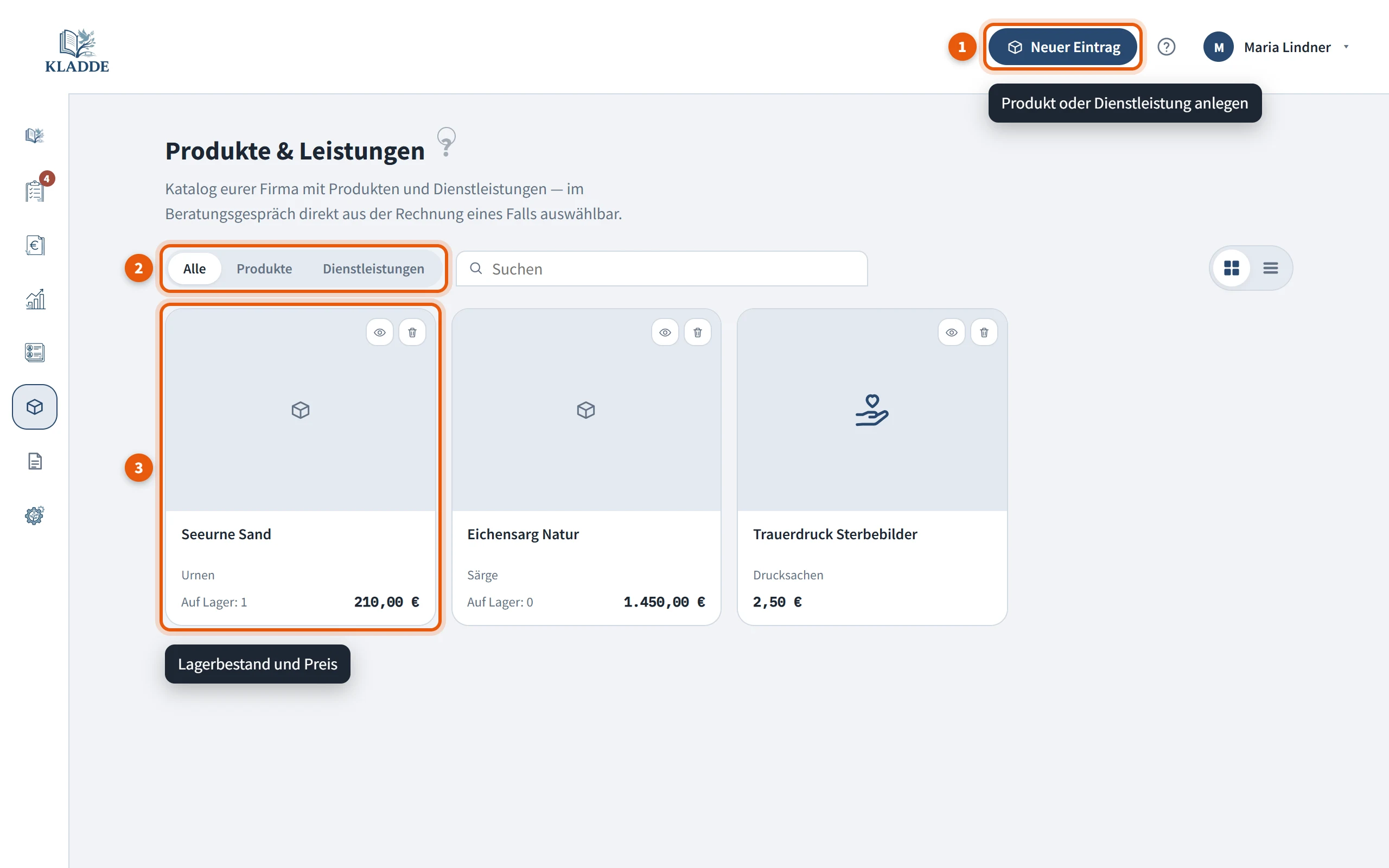The width and height of the screenshot is (1389, 868).
Task: Open the euro invoice sidebar icon
Action: [x=34, y=245]
